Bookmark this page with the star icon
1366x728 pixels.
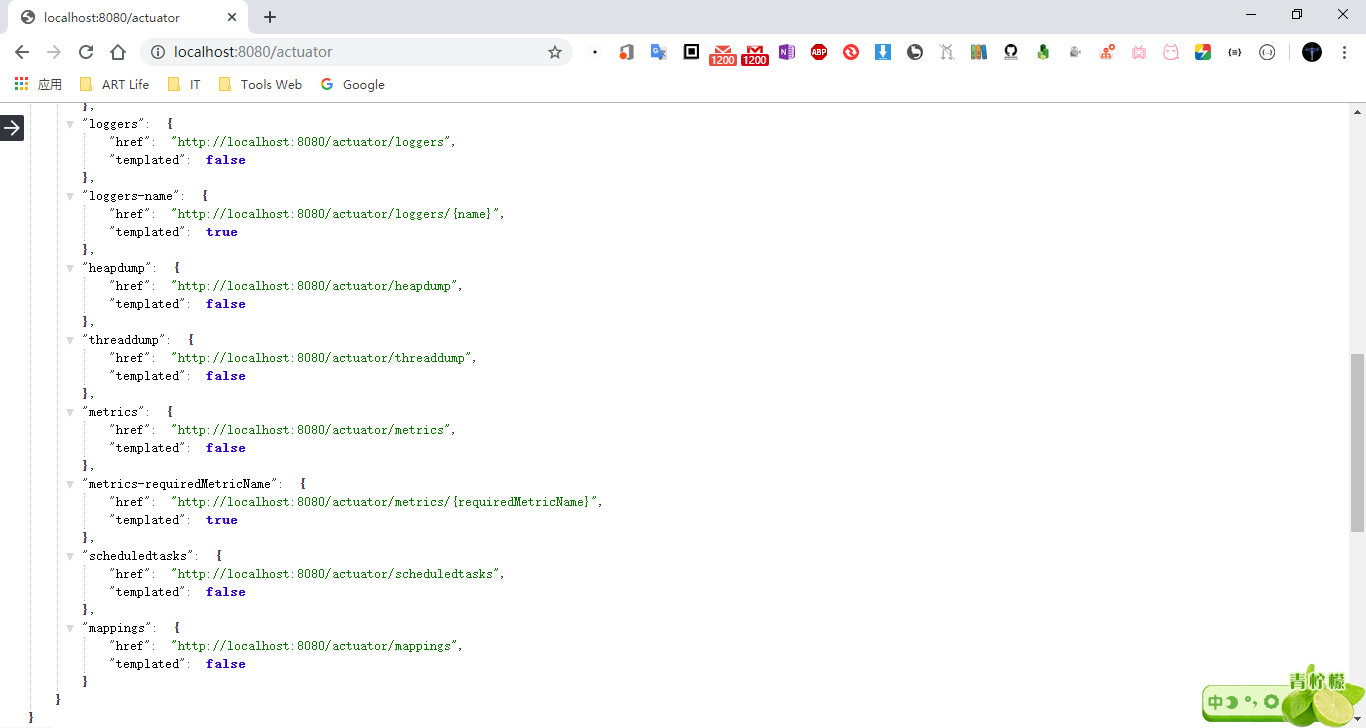click(555, 52)
